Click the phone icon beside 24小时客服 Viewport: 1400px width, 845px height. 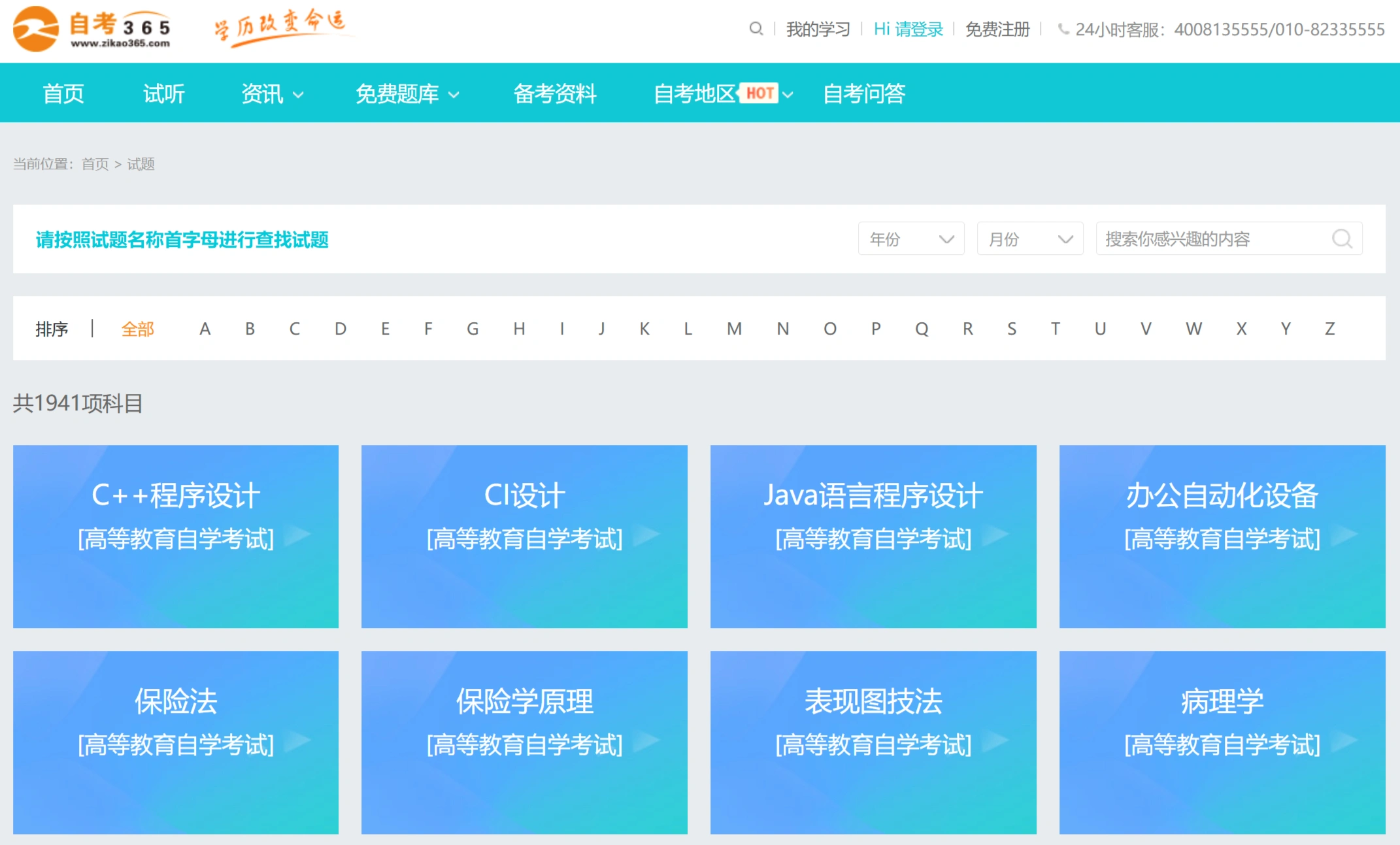1064,29
